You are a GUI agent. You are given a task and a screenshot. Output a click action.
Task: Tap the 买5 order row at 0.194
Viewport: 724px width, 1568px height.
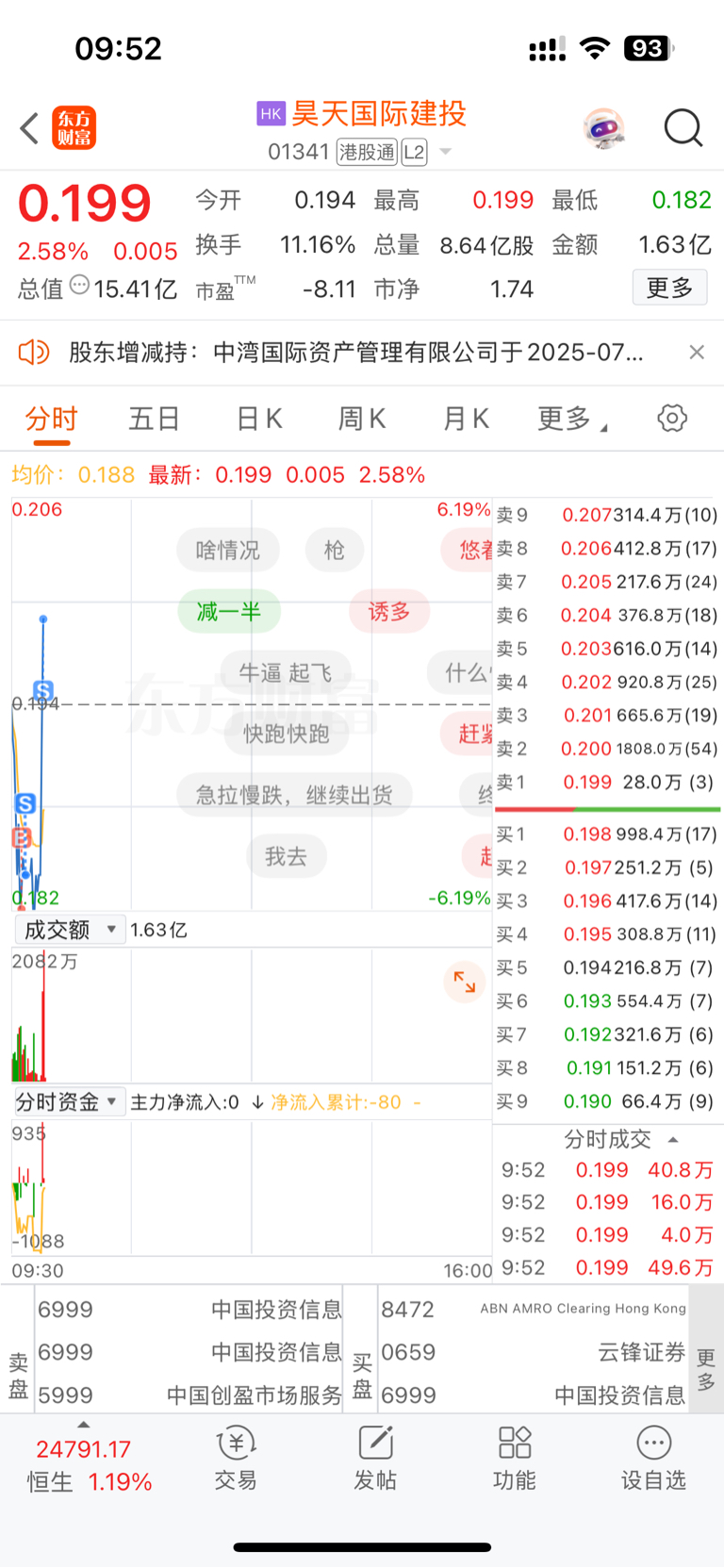(x=608, y=967)
